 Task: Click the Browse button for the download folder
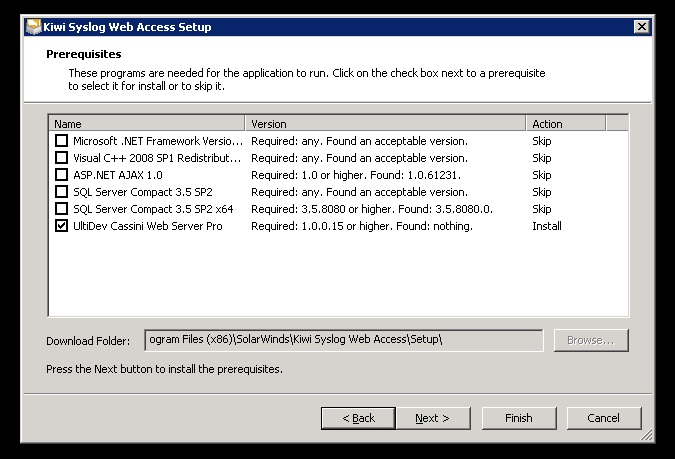point(591,340)
